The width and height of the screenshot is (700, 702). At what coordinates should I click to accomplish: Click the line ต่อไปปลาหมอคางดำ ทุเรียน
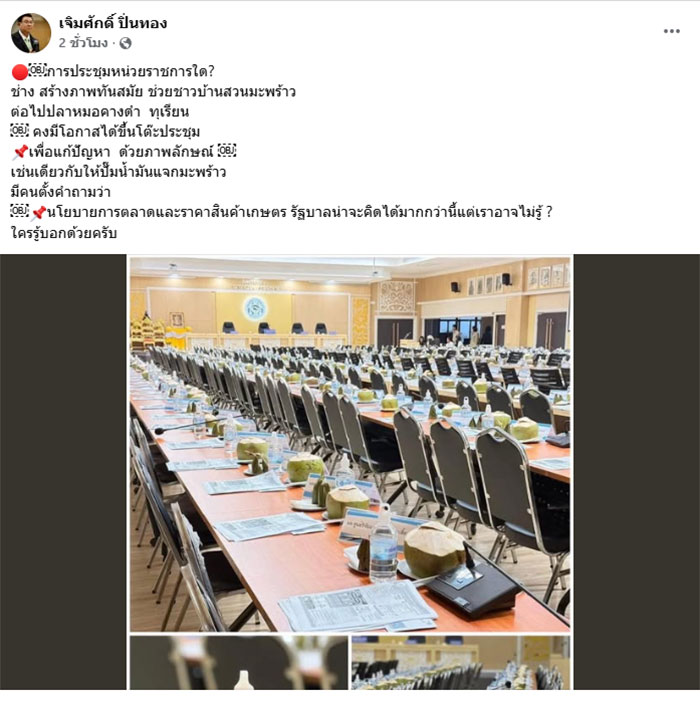click(x=100, y=111)
